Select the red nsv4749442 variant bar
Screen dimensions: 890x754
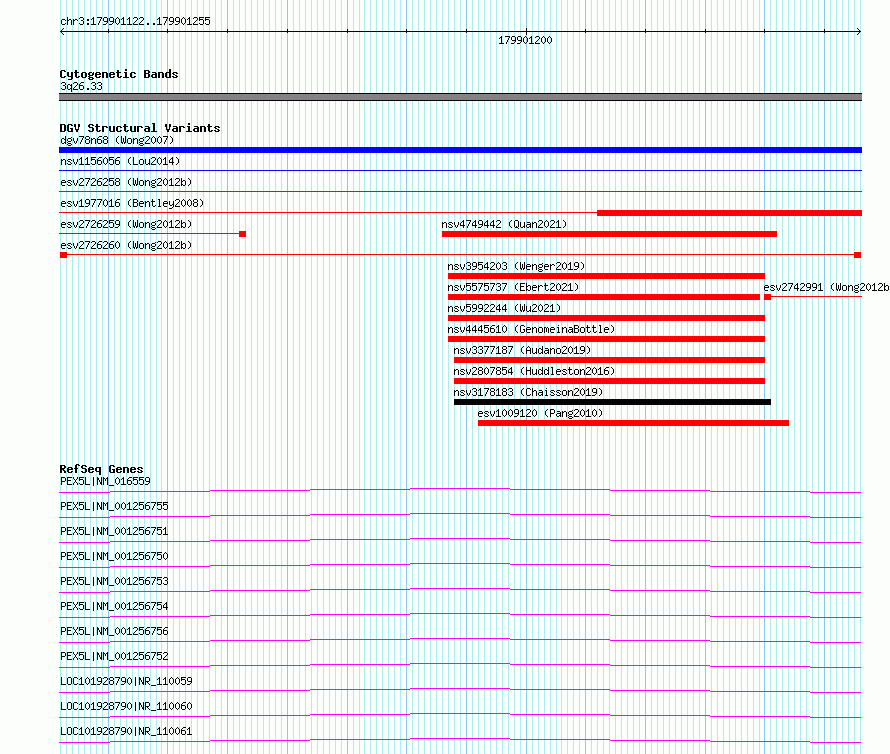point(610,234)
